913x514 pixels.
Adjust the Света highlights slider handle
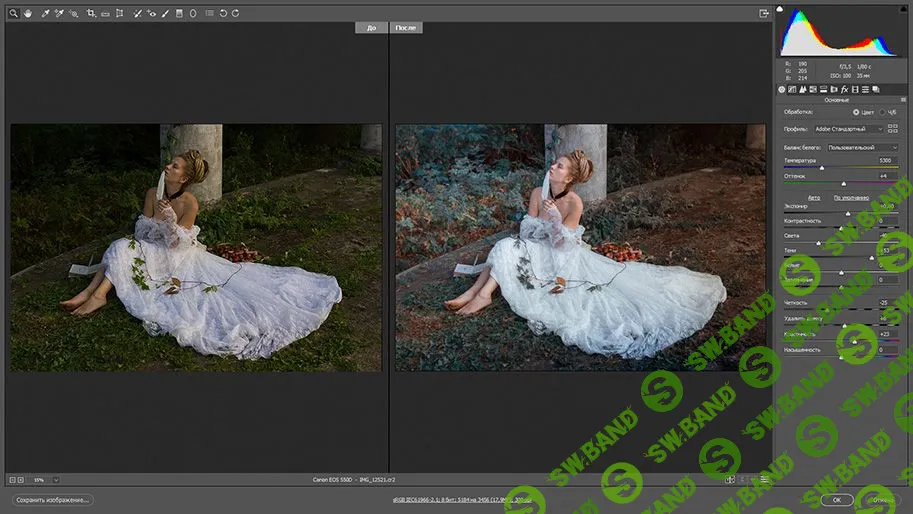coord(818,243)
